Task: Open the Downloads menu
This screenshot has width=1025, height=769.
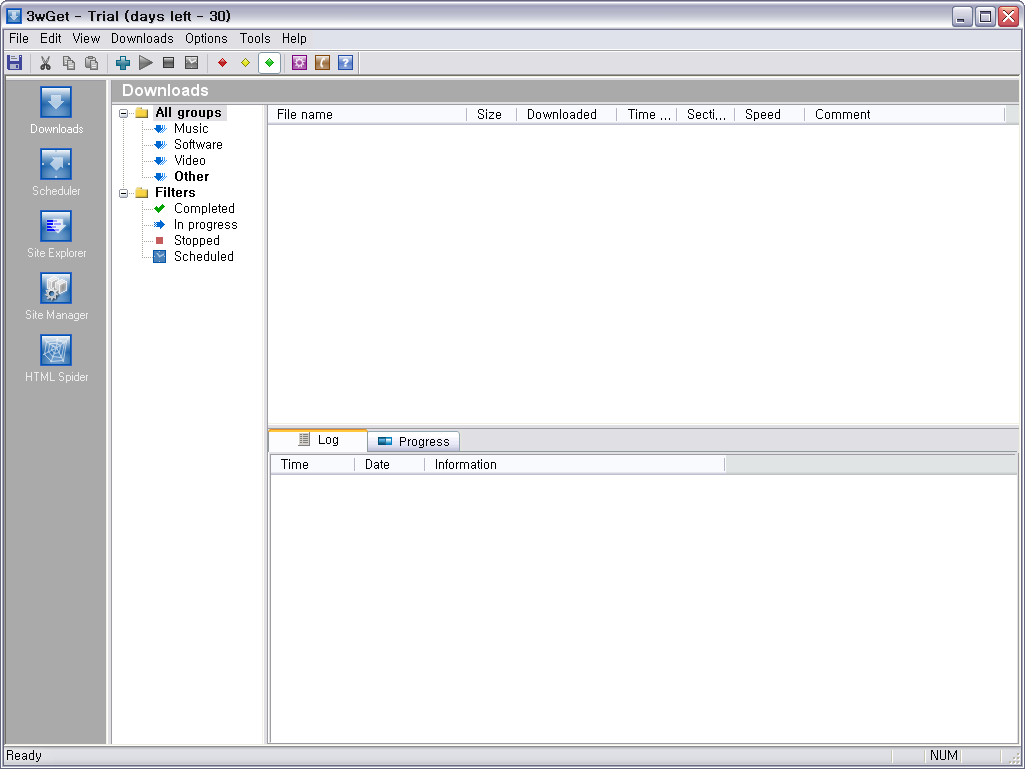Action: click(142, 39)
